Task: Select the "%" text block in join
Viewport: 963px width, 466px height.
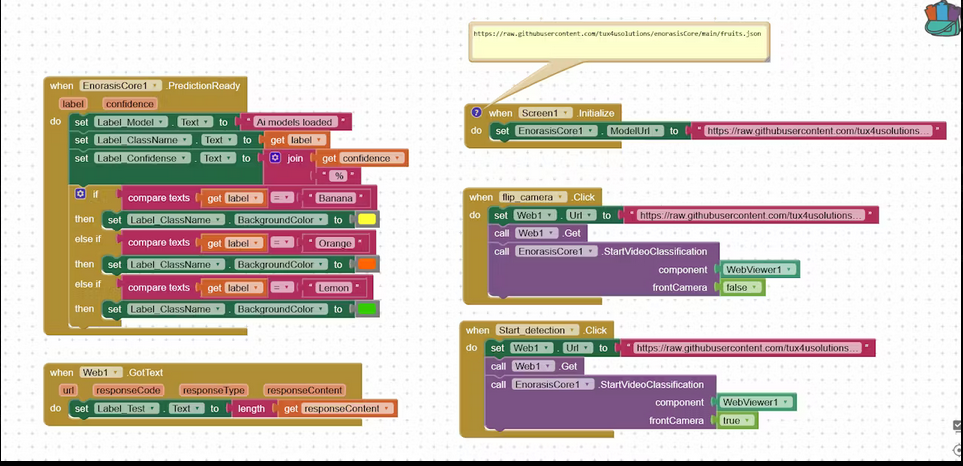Action: (x=338, y=176)
